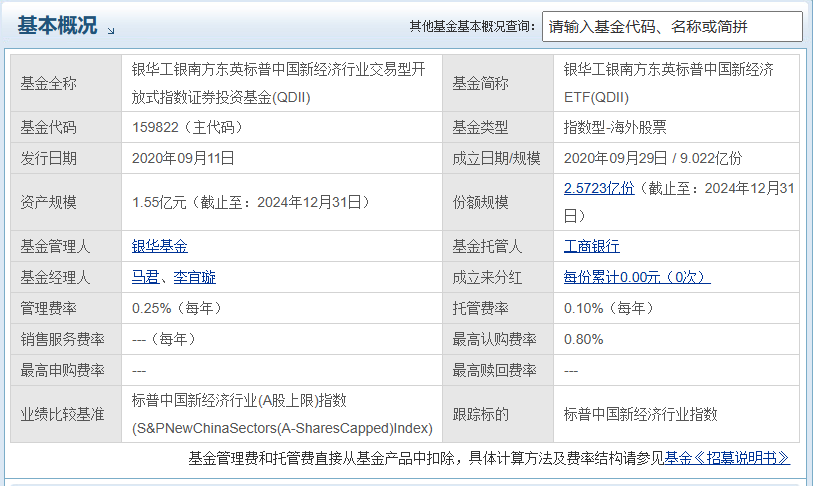This screenshot has width=817, height=486.
Task: Select the 发行日期 label cell
Action: pyautogui.click(x=66, y=158)
